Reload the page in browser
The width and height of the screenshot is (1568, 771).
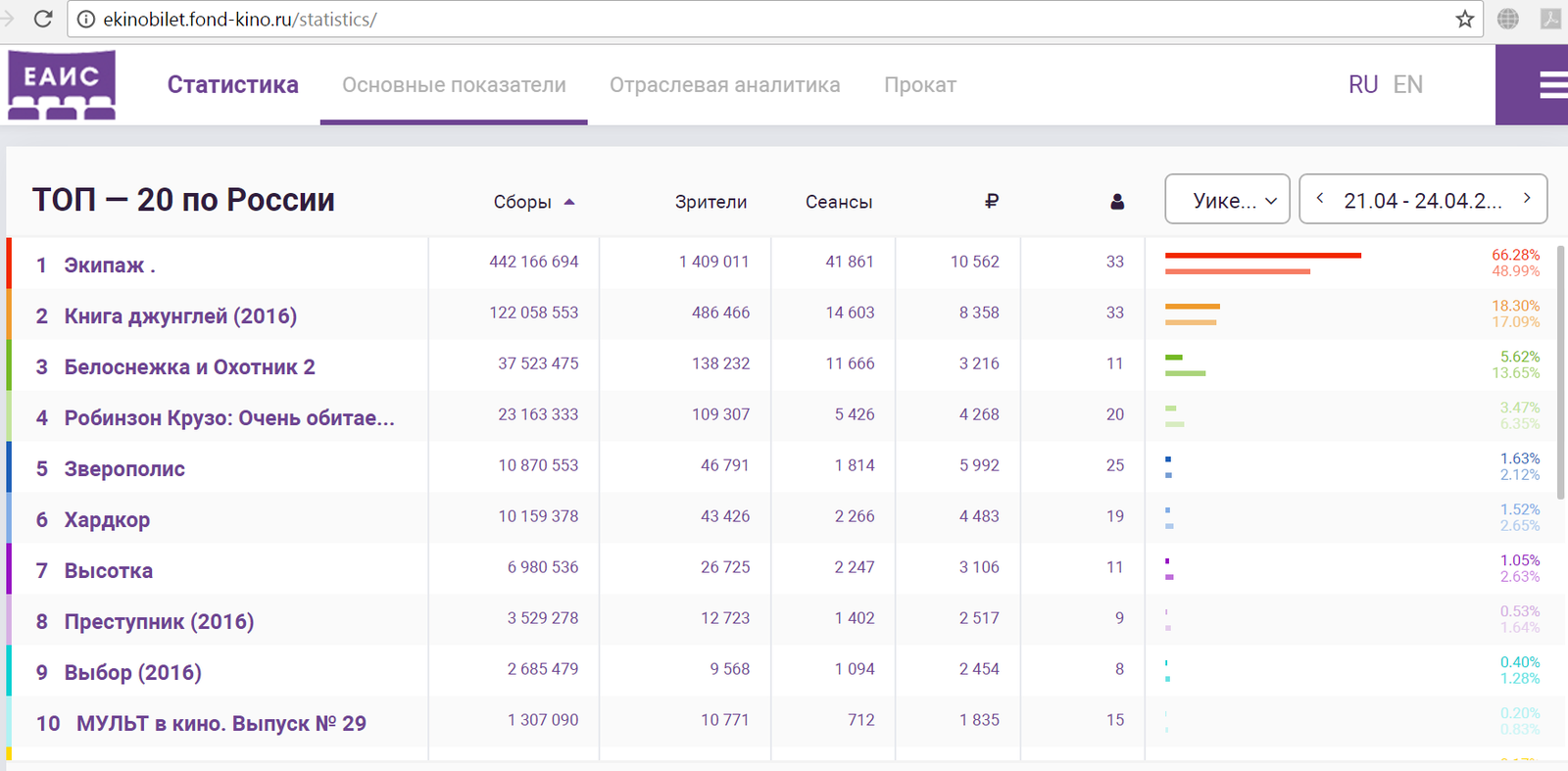tap(43, 19)
